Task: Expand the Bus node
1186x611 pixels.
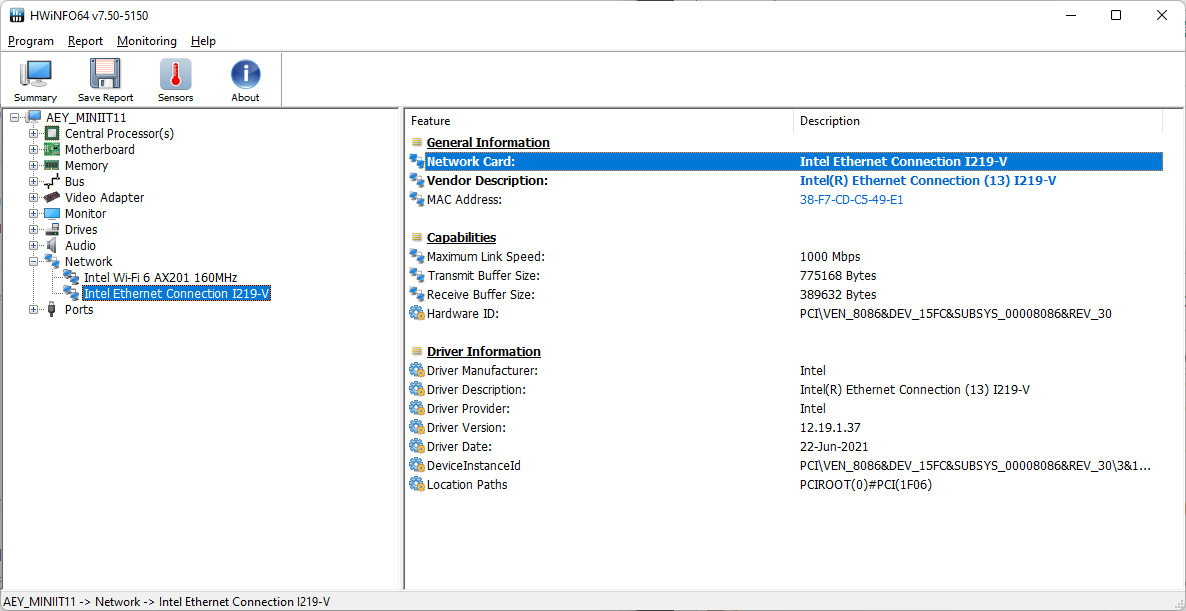Action: [x=33, y=181]
